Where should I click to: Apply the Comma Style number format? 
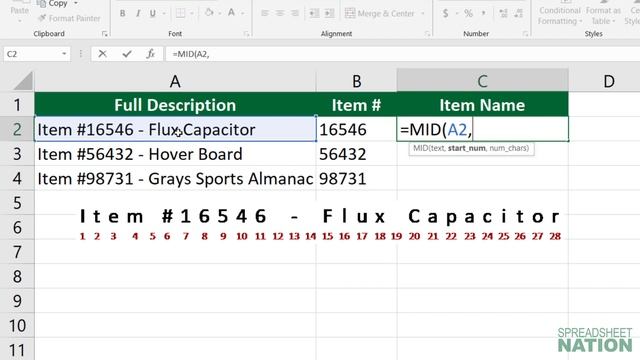(484, 13)
